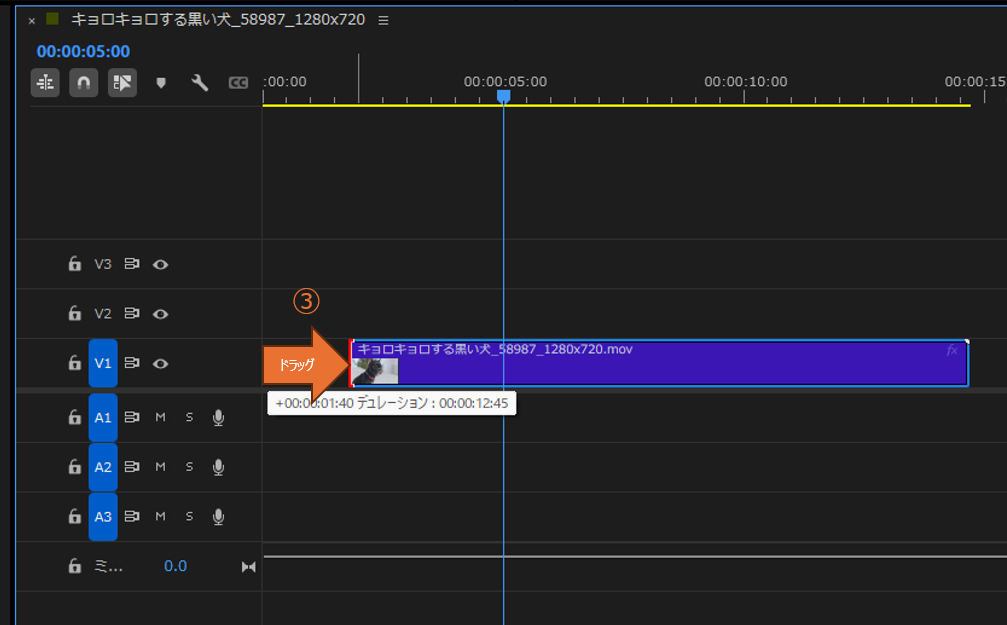Solo audio track A2
1007x625 pixels.
tap(189, 467)
